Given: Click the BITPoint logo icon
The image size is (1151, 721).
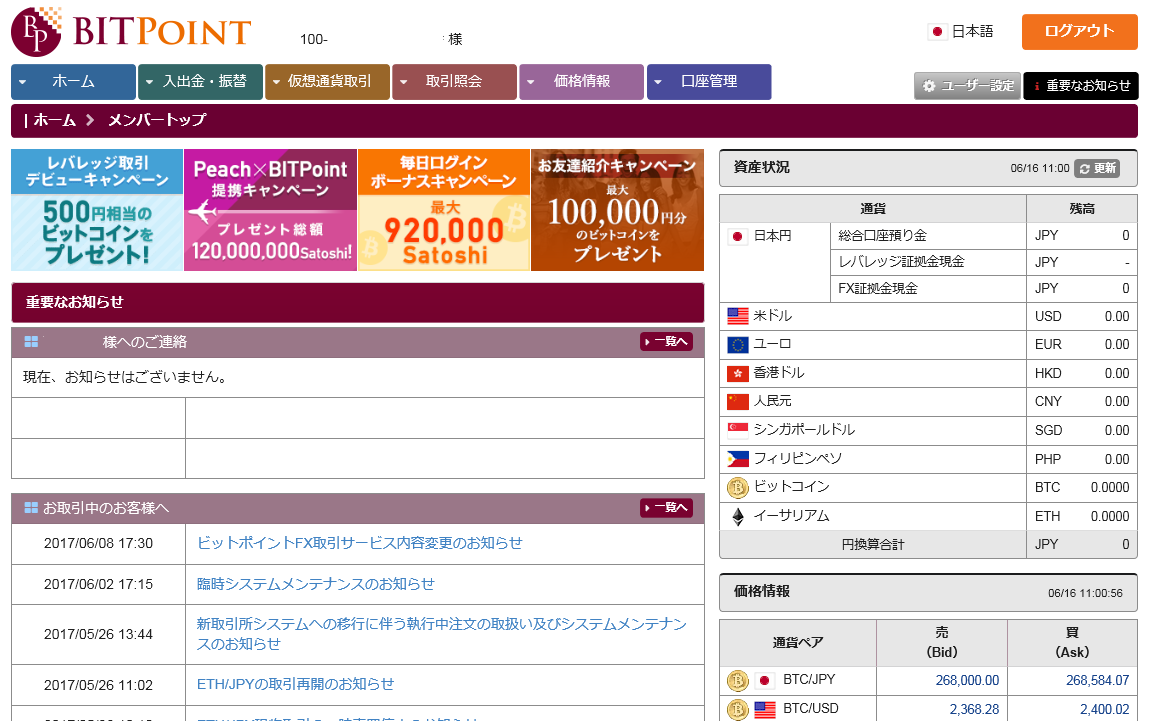Looking at the screenshot, I should pyautogui.click(x=36, y=32).
